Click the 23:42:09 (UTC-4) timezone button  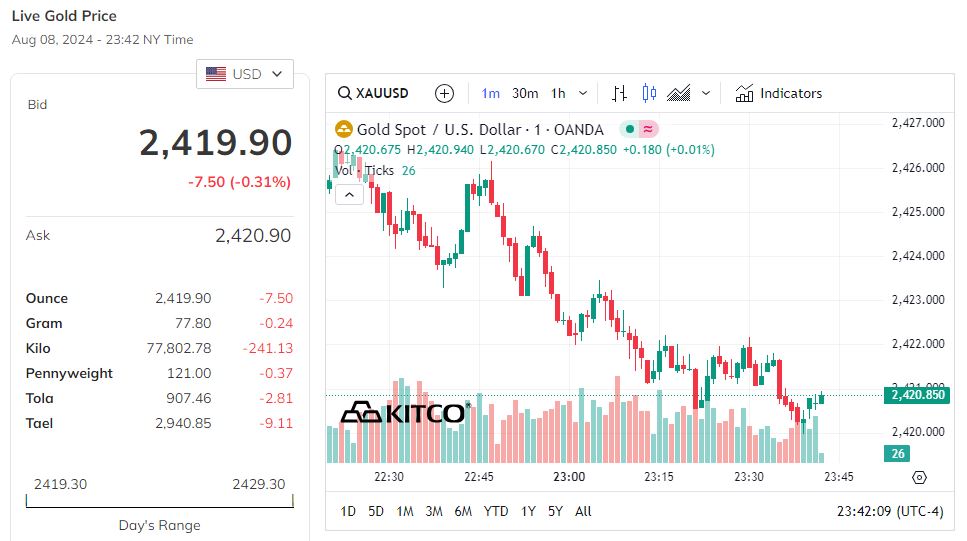[x=889, y=511]
